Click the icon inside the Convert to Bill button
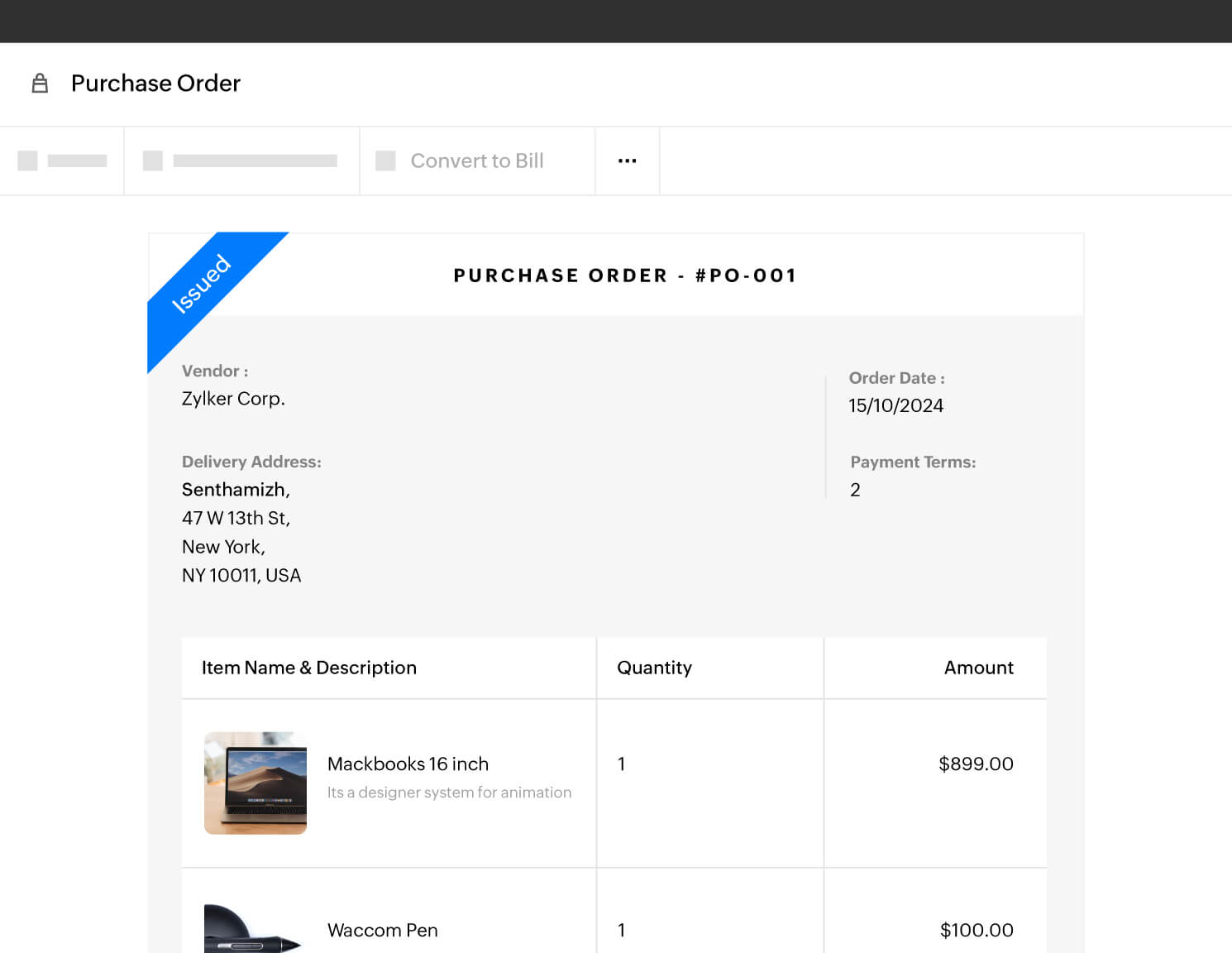This screenshot has width=1232, height=953. click(385, 160)
